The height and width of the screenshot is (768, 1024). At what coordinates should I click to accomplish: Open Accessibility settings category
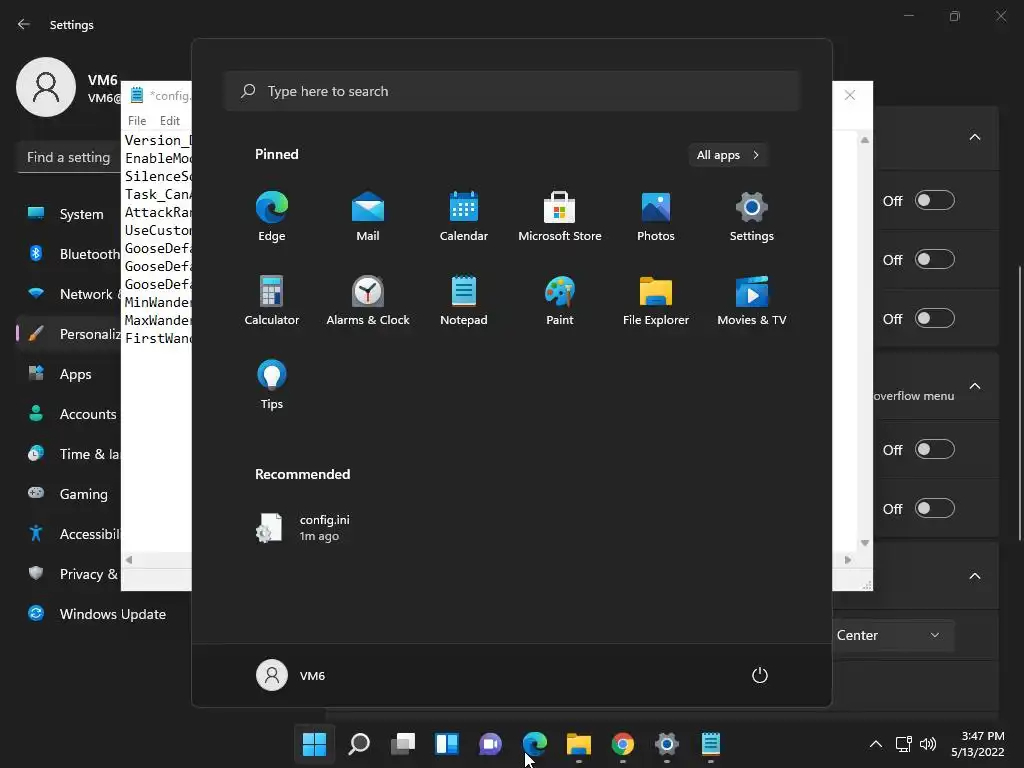click(69, 534)
